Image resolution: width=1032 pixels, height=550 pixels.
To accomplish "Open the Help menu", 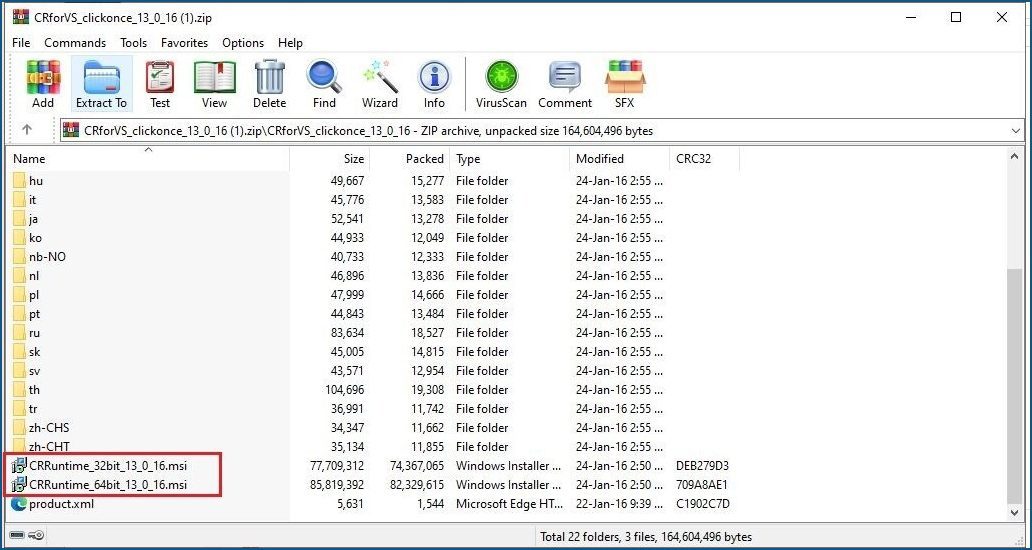I will point(290,43).
